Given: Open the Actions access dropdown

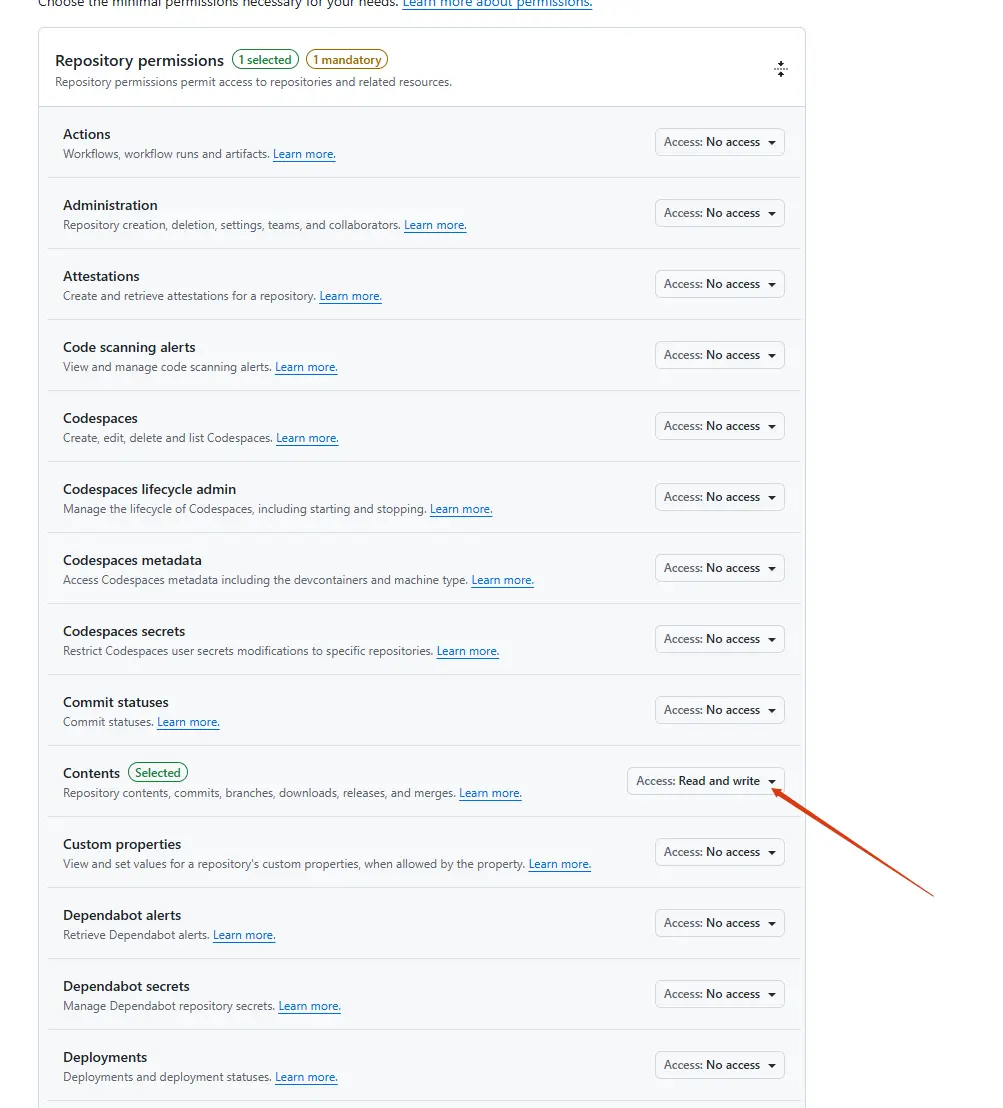Looking at the screenshot, I should [x=719, y=142].
